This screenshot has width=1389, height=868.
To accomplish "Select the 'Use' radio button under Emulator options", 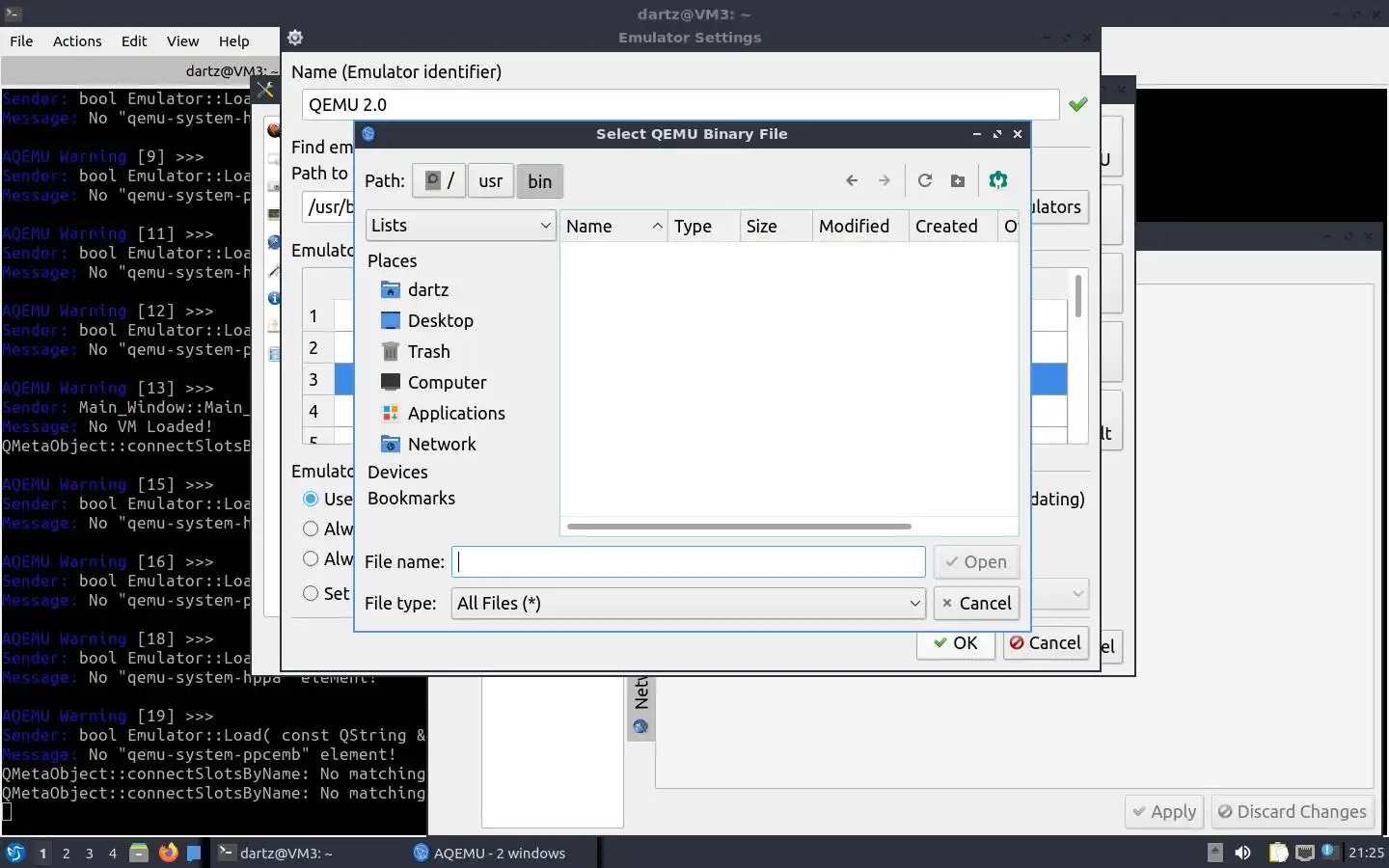I will [x=311, y=499].
